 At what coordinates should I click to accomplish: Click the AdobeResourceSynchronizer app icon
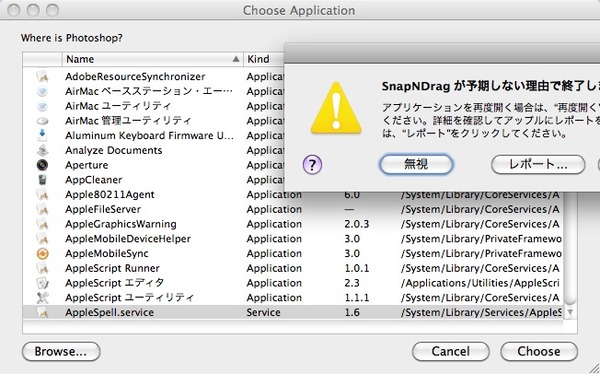(x=42, y=76)
